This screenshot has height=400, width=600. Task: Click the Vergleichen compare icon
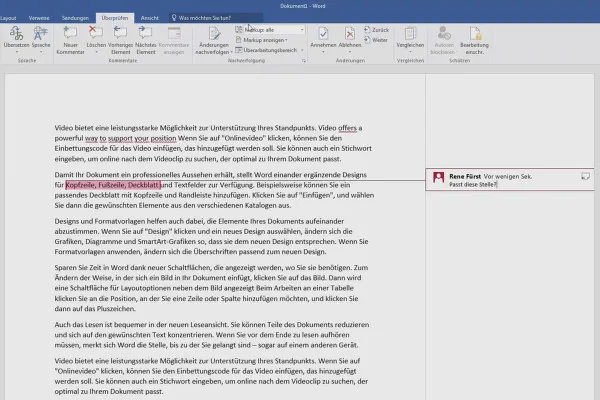pyautogui.click(x=410, y=33)
